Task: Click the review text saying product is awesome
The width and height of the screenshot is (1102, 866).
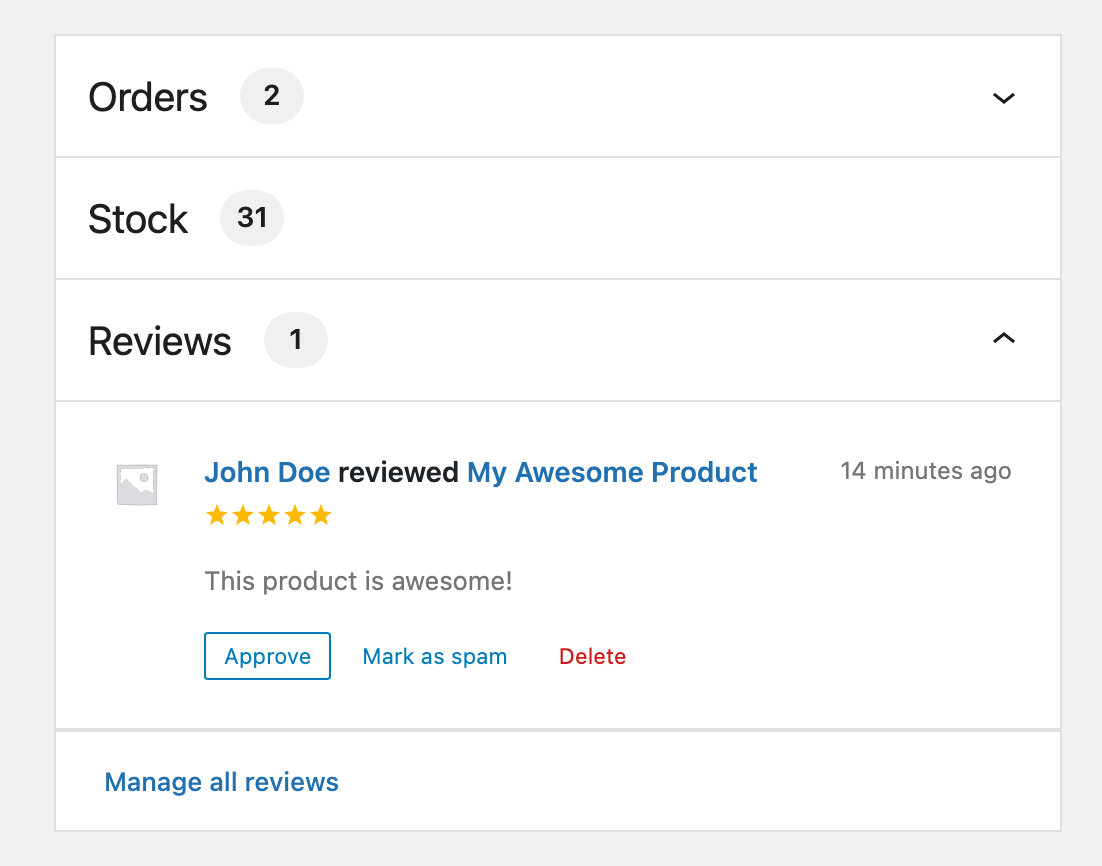Action: [358, 581]
